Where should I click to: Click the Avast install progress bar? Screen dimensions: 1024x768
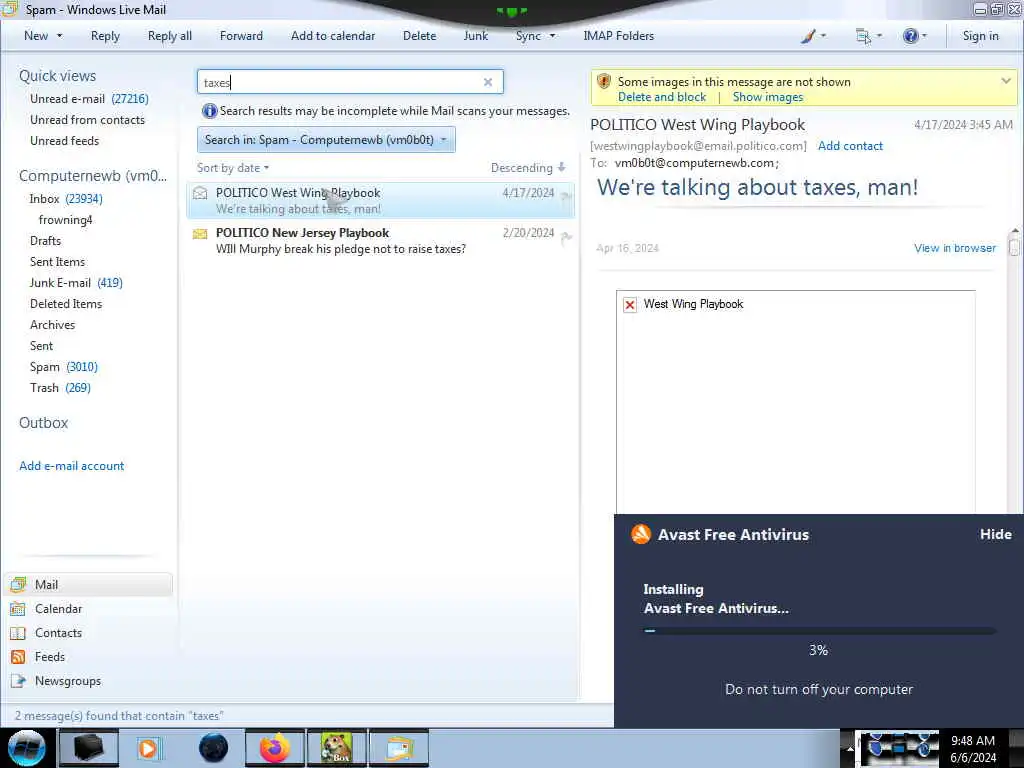pyautogui.click(x=819, y=631)
